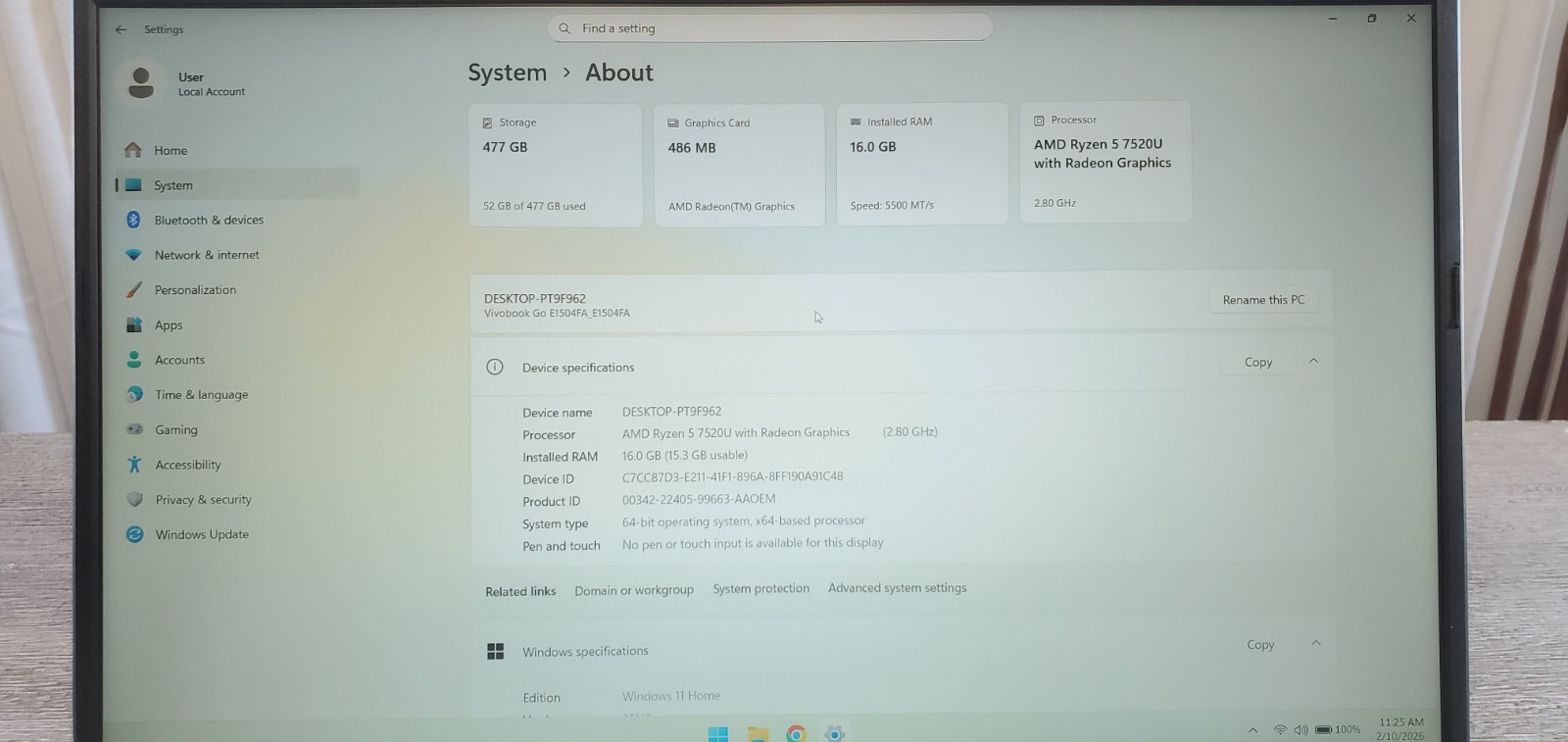Click the 16.0 GB (15.3 GB usable) text
1568x742 pixels.
click(x=685, y=455)
